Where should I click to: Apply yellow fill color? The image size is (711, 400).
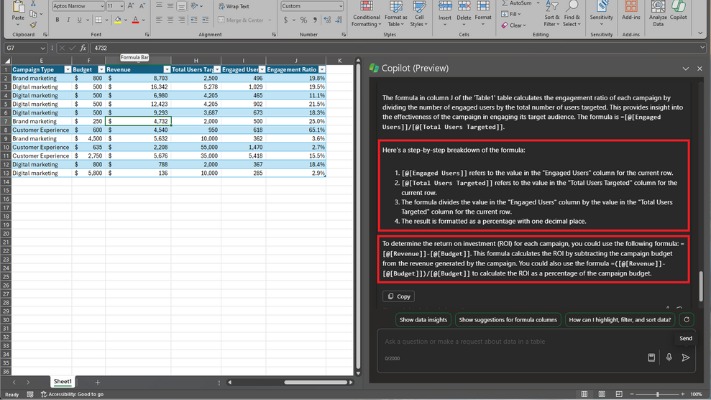[x=117, y=20]
